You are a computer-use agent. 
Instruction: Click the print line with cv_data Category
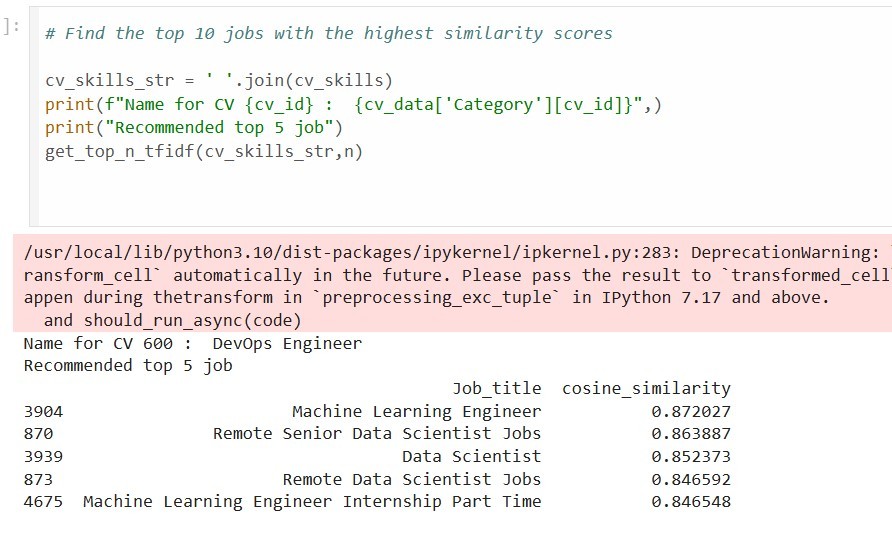pos(353,105)
